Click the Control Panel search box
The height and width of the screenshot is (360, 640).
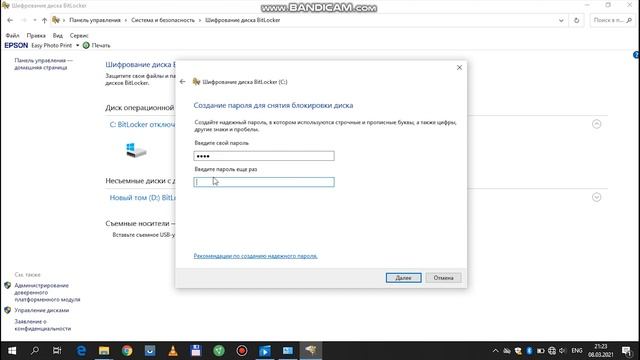point(612,20)
